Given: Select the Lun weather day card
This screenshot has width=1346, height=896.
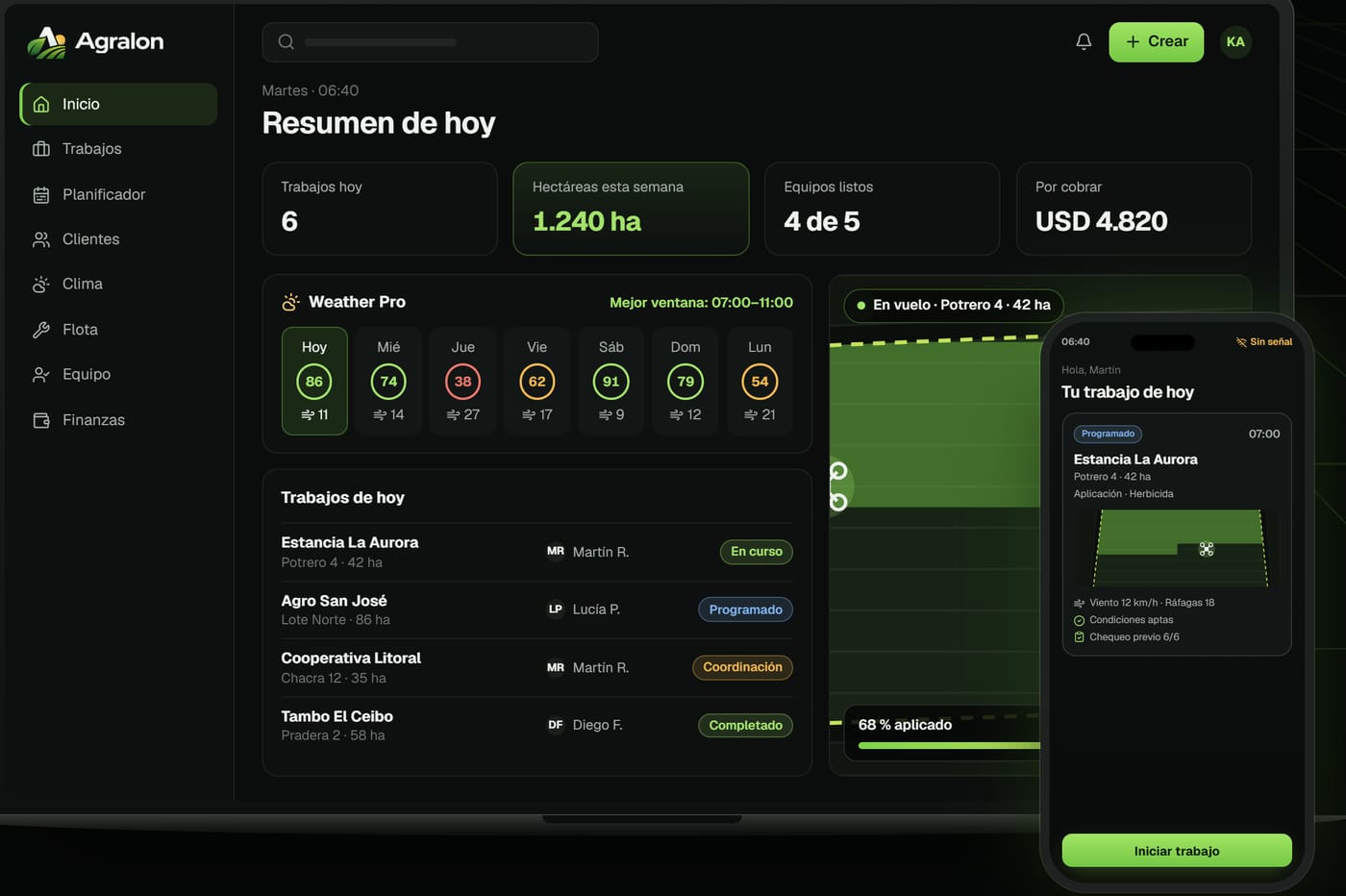Looking at the screenshot, I should pyautogui.click(x=760, y=381).
